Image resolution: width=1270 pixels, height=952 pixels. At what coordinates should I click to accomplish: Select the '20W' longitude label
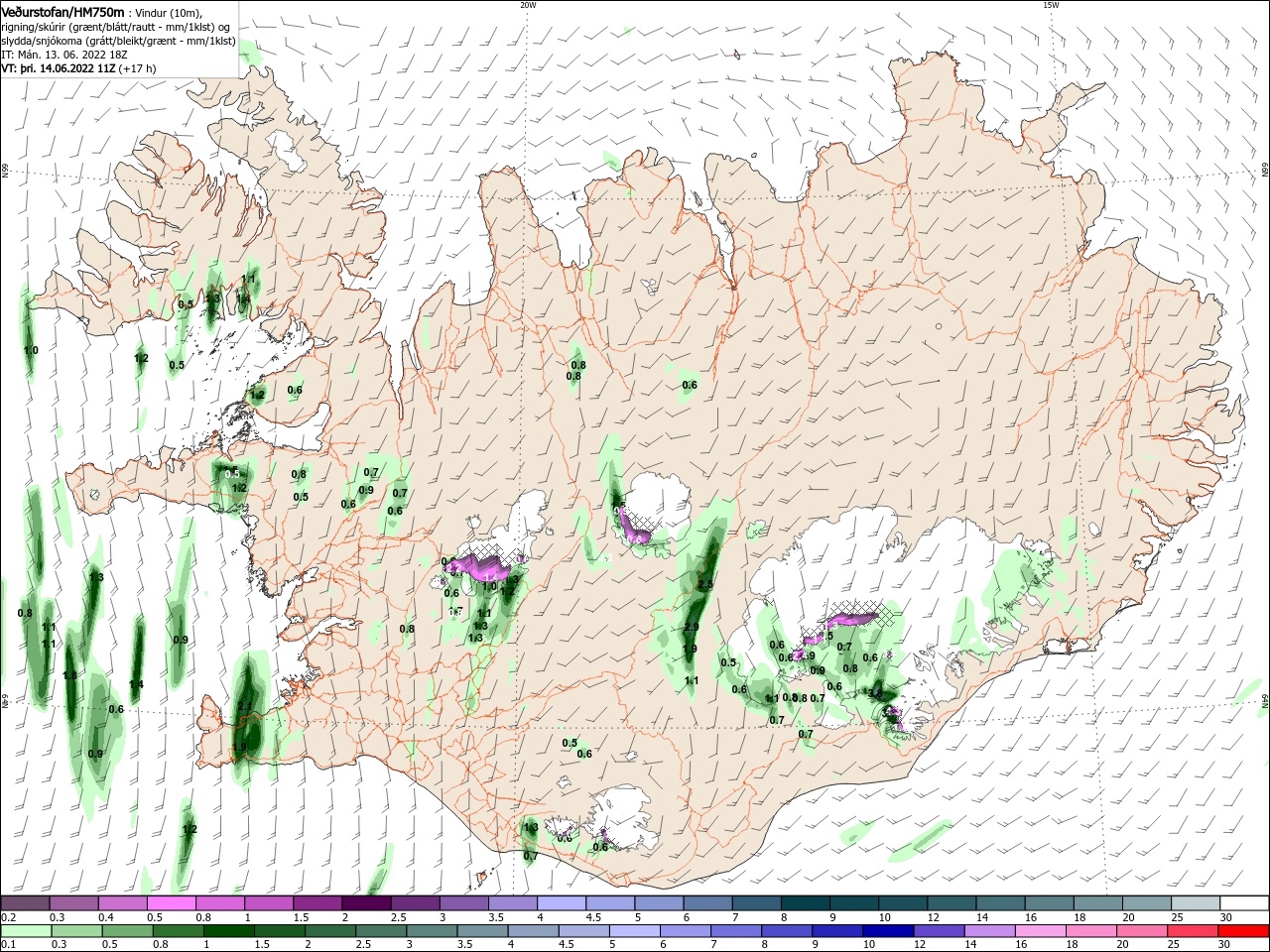pyautogui.click(x=528, y=5)
